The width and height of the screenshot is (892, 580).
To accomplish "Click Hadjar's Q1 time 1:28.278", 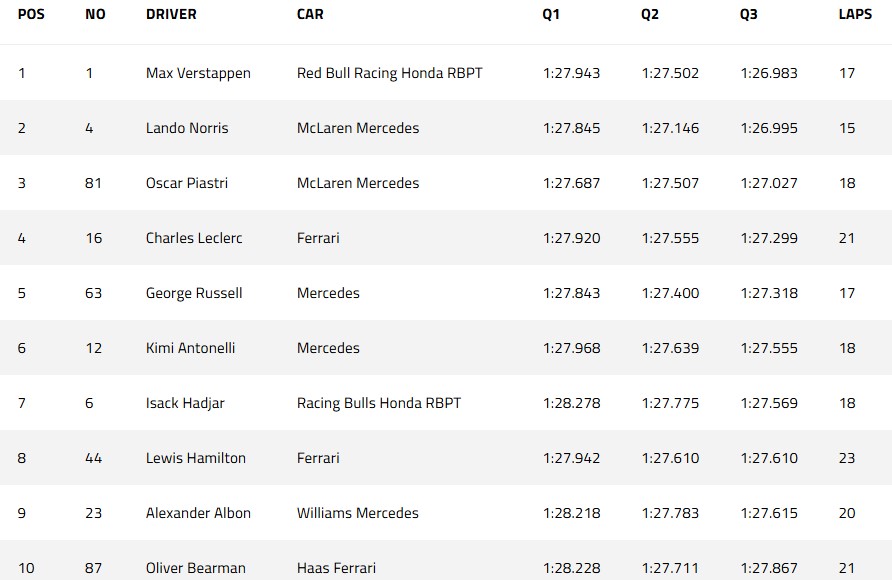I will coord(572,403).
